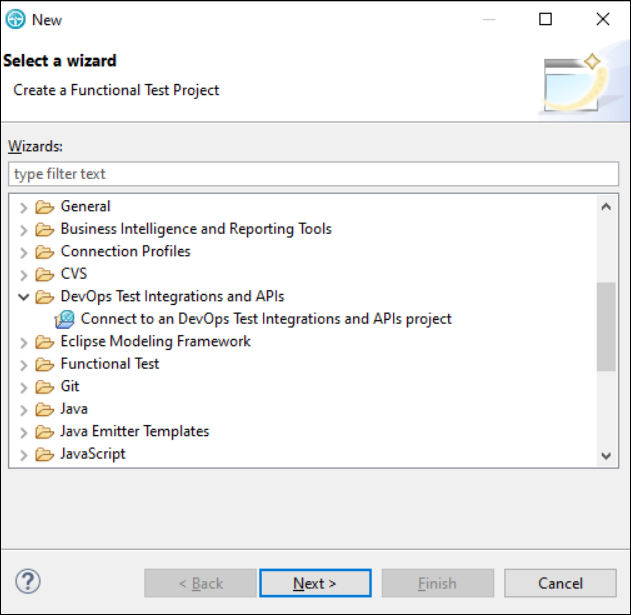Click the Git folder icon

tap(44, 387)
